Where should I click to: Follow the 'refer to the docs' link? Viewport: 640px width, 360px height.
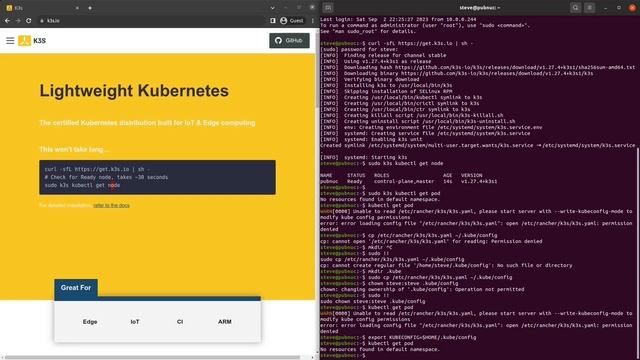111,205
